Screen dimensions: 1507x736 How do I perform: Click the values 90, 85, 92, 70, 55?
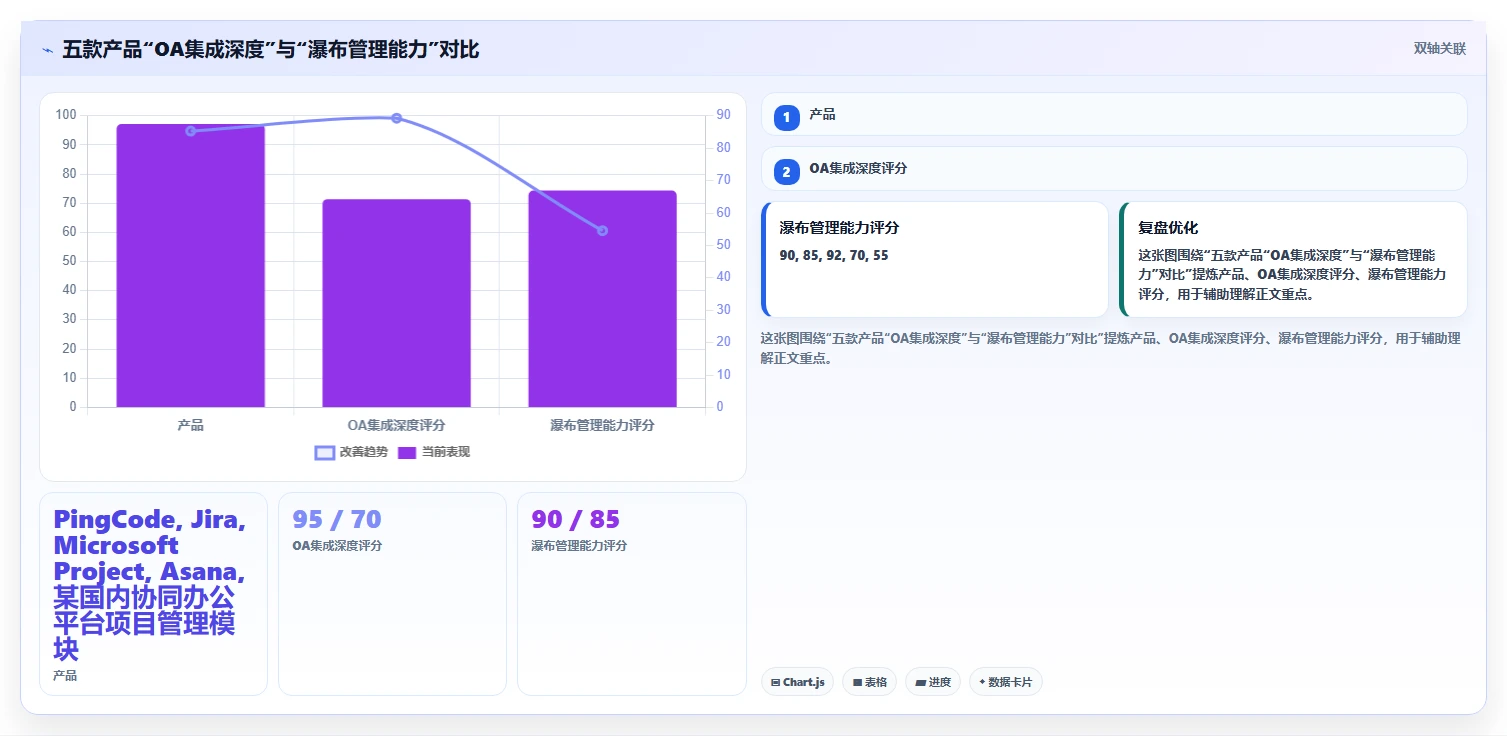[834, 256]
